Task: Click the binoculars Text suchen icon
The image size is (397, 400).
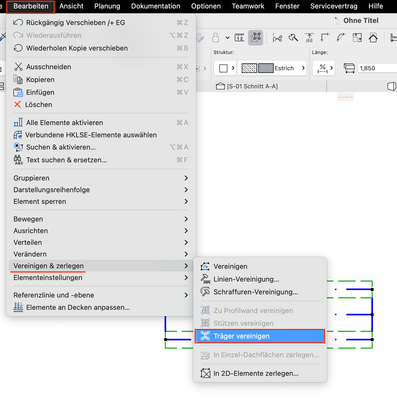Action: pos(18,160)
